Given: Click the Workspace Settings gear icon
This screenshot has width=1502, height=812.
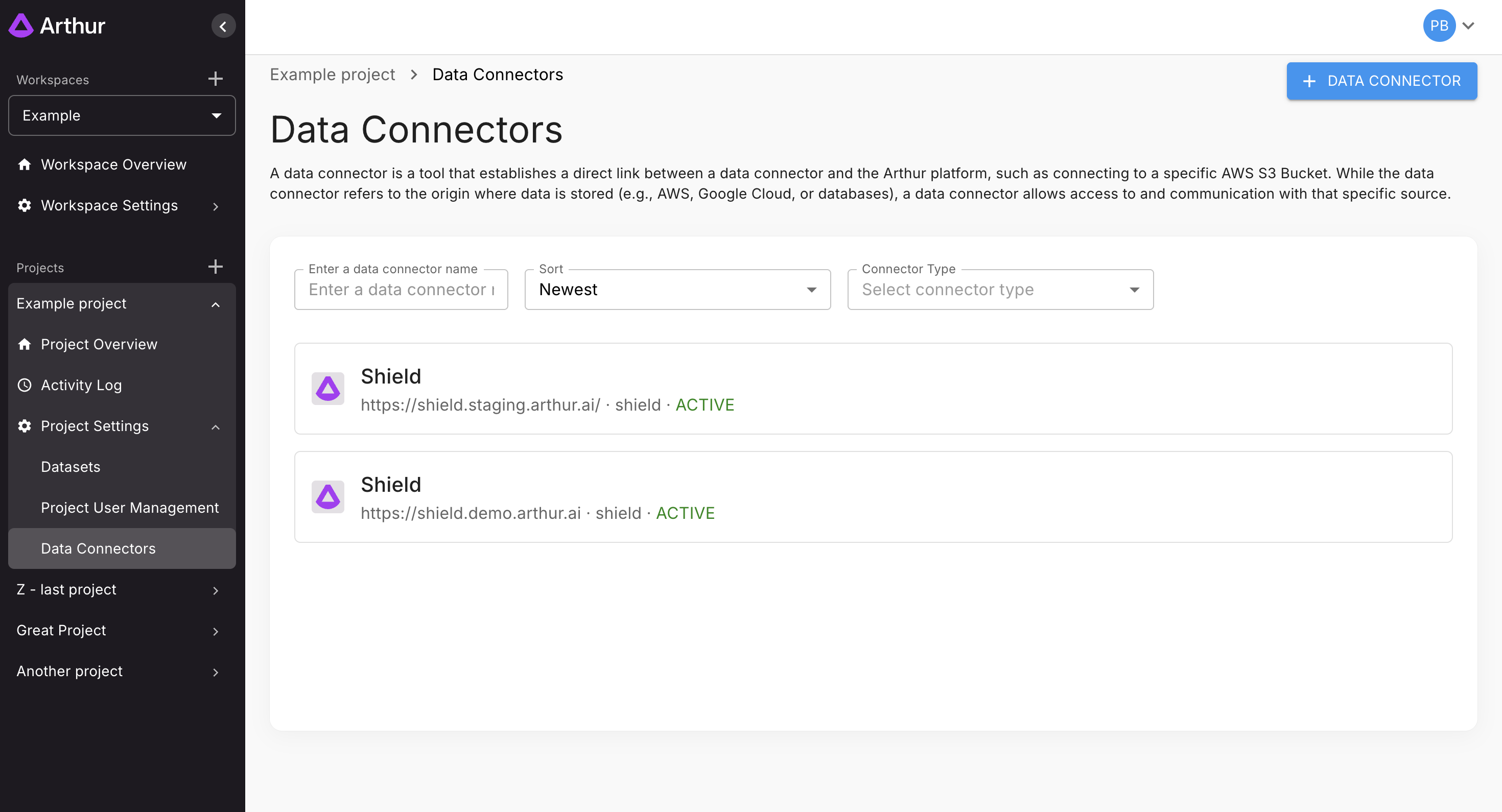Looking at the screenshot, I should (x=25, y=206).
